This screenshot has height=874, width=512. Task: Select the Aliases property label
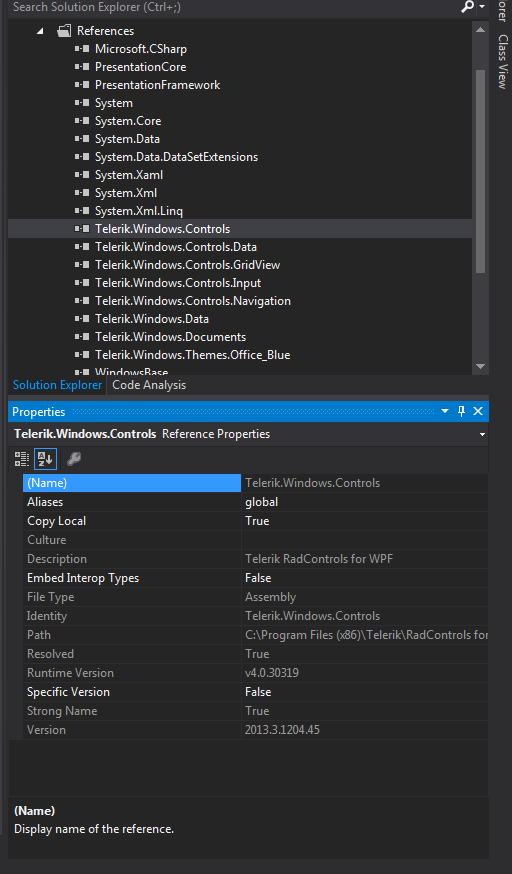(x=45, y=502)
